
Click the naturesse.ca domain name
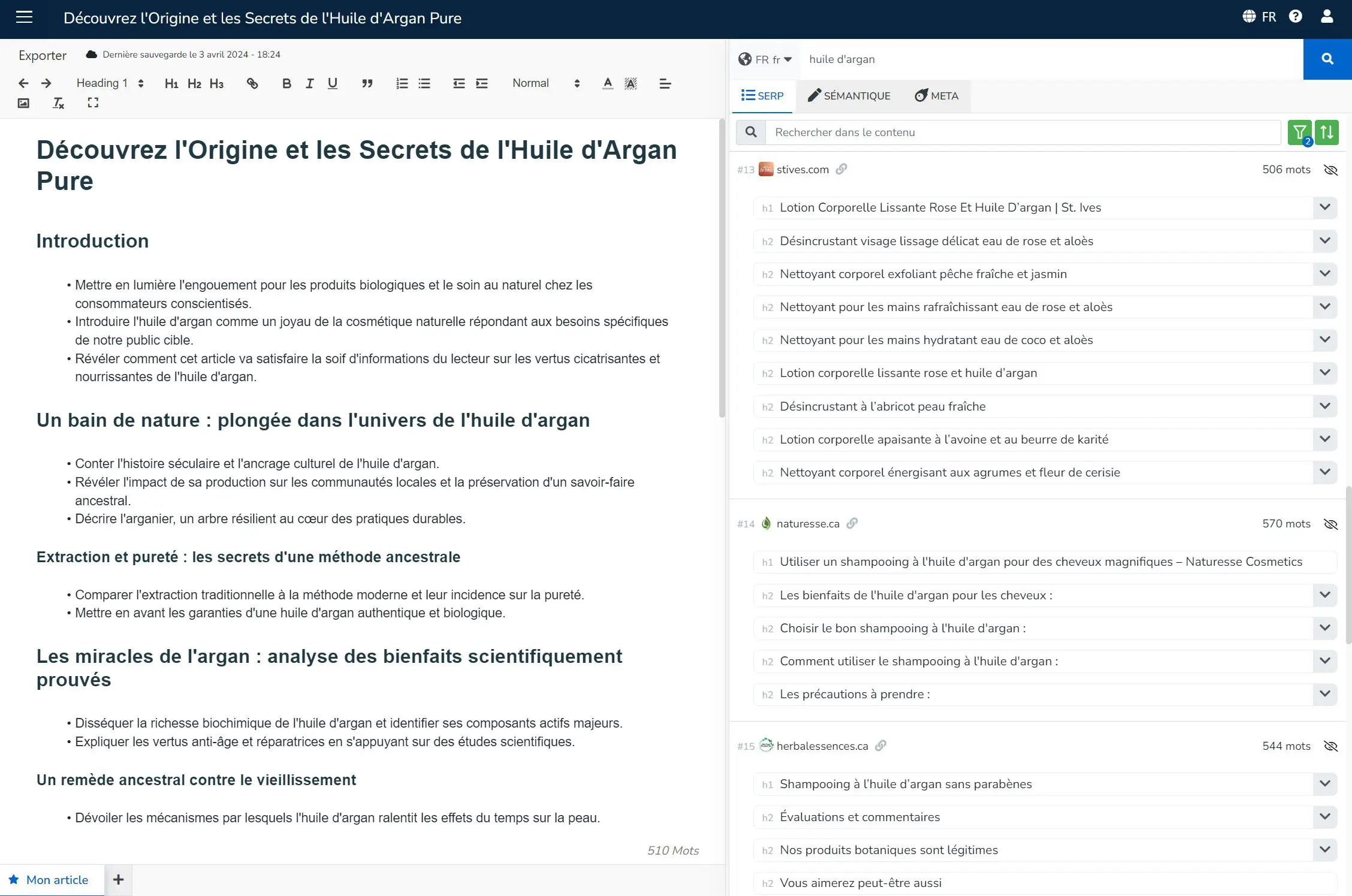pos(808,524)
